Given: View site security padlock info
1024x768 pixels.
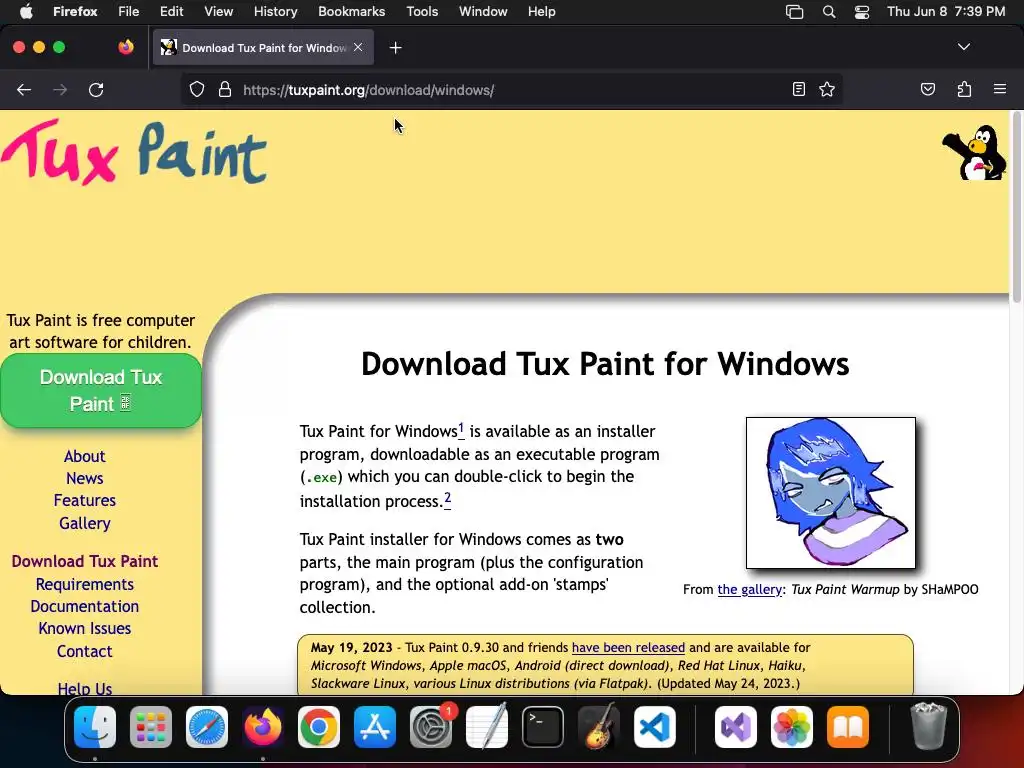Looking at the screenshot, I should pyautogui.click(x=225, y=89).
